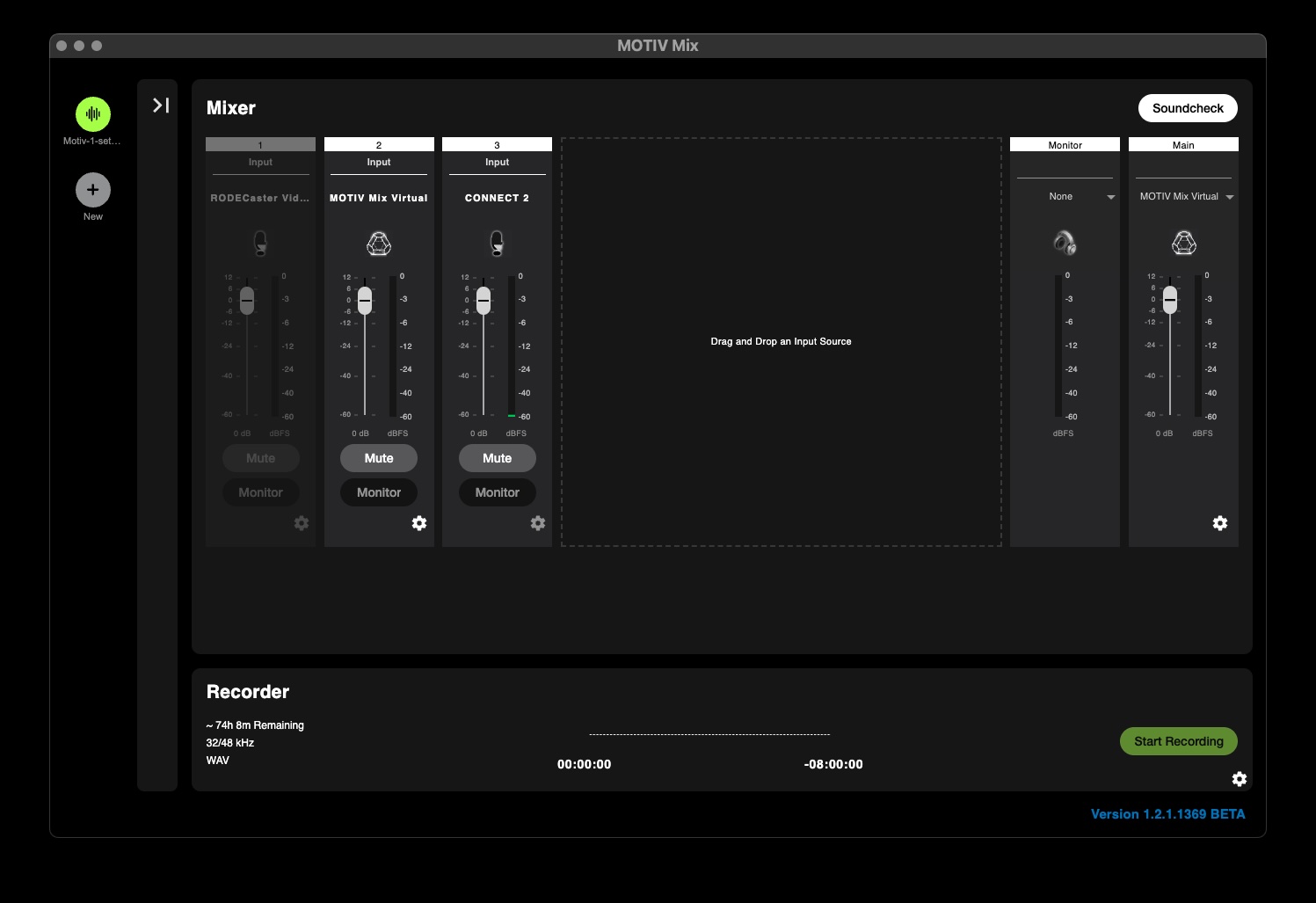The image size is (1316, 903).
Task: Mute channel 3 CONNECT 2
Action: (497, 458)
